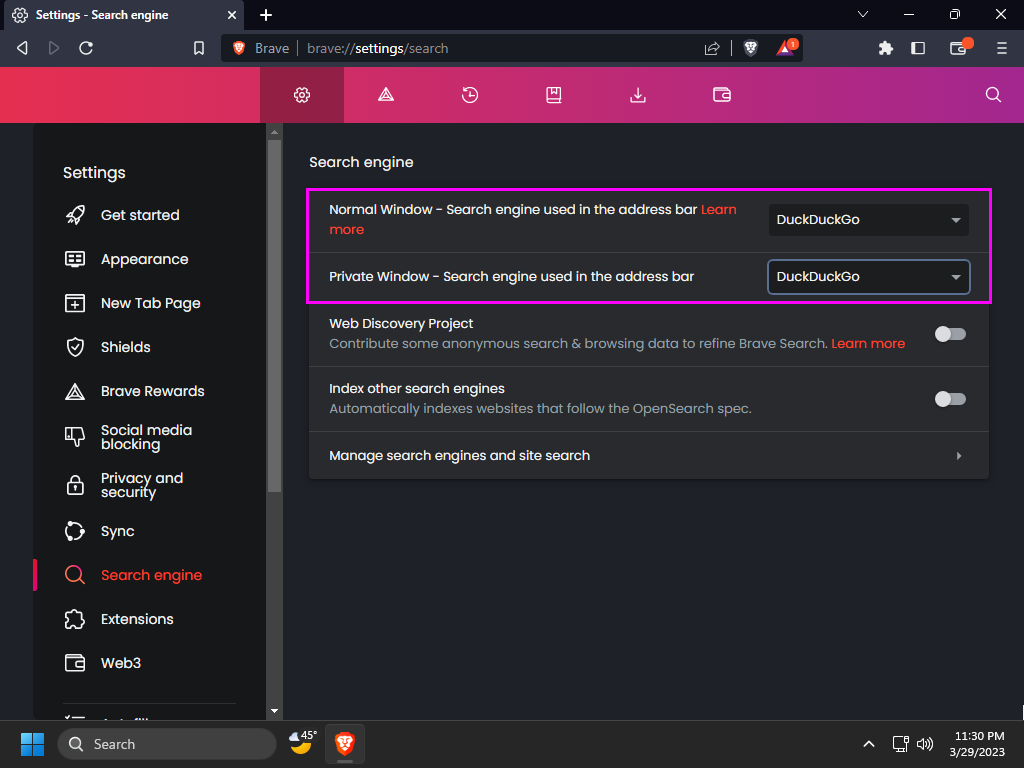Select the Settings gear tab in top banner
The width and height of the screenshot is (1024, 768).
pyautogui.click(x=302, y=95)
